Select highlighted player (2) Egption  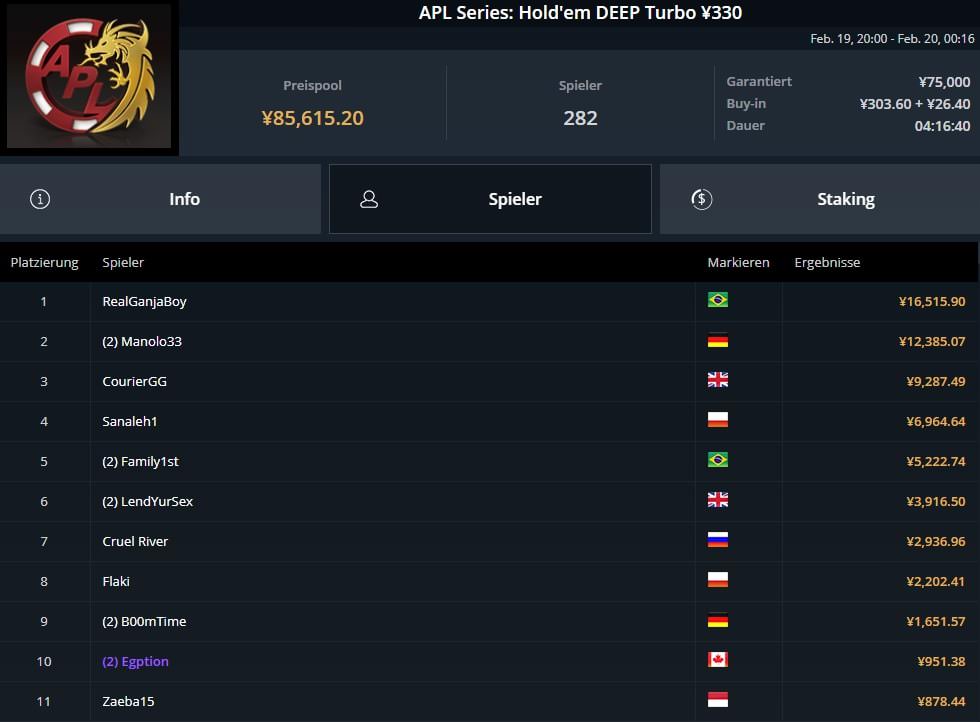[x=135, y=661]
